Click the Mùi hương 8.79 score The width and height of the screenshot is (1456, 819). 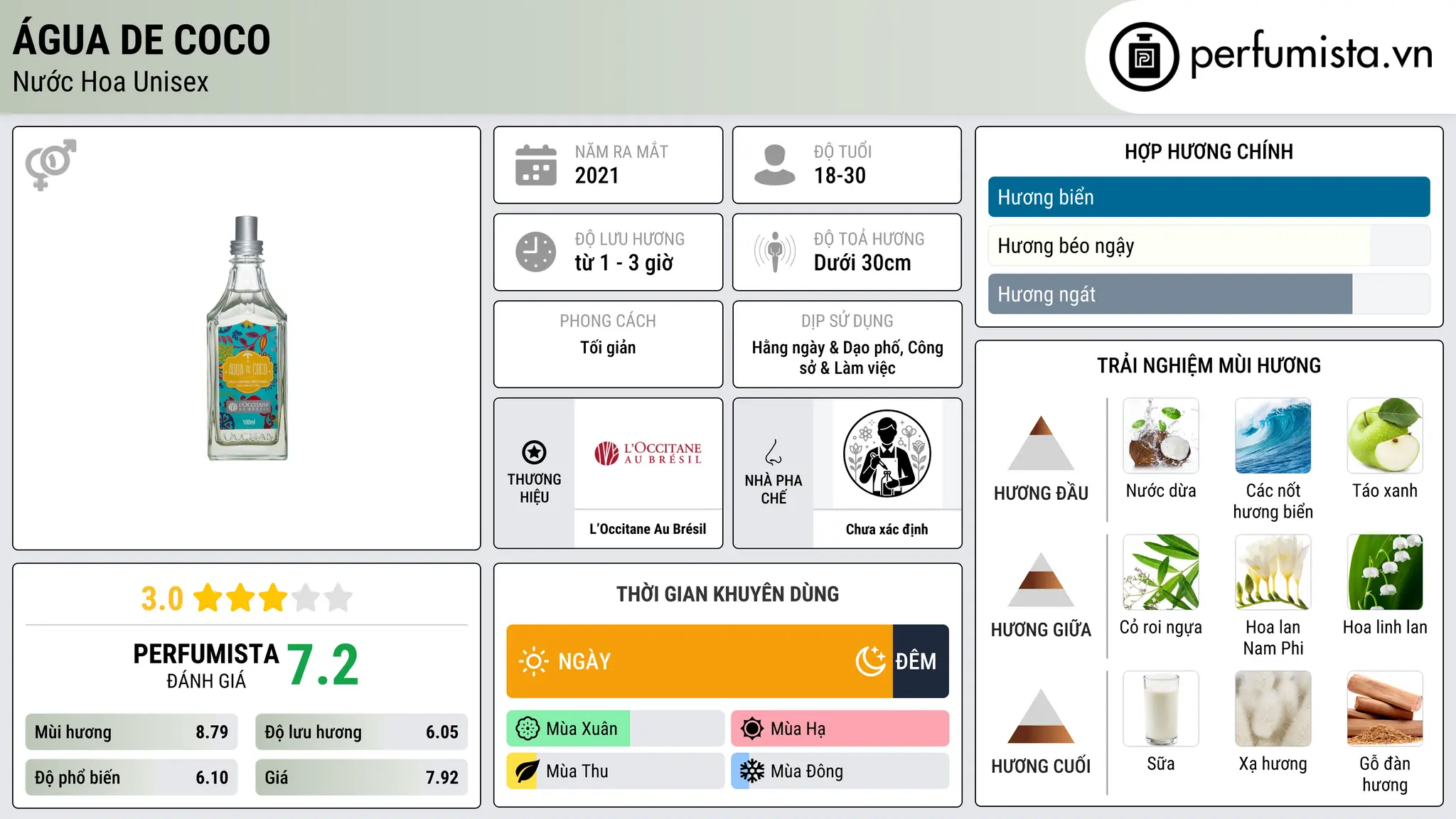132,732
